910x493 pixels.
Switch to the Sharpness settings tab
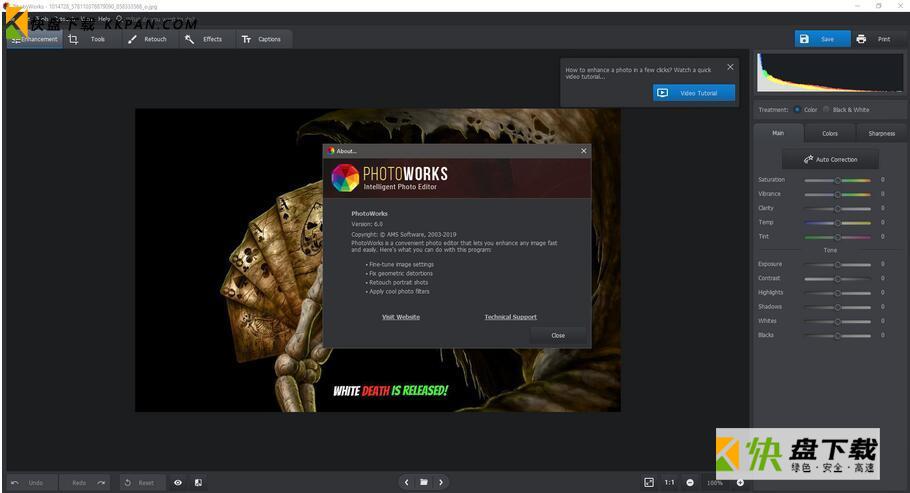(x=881, y=133)
